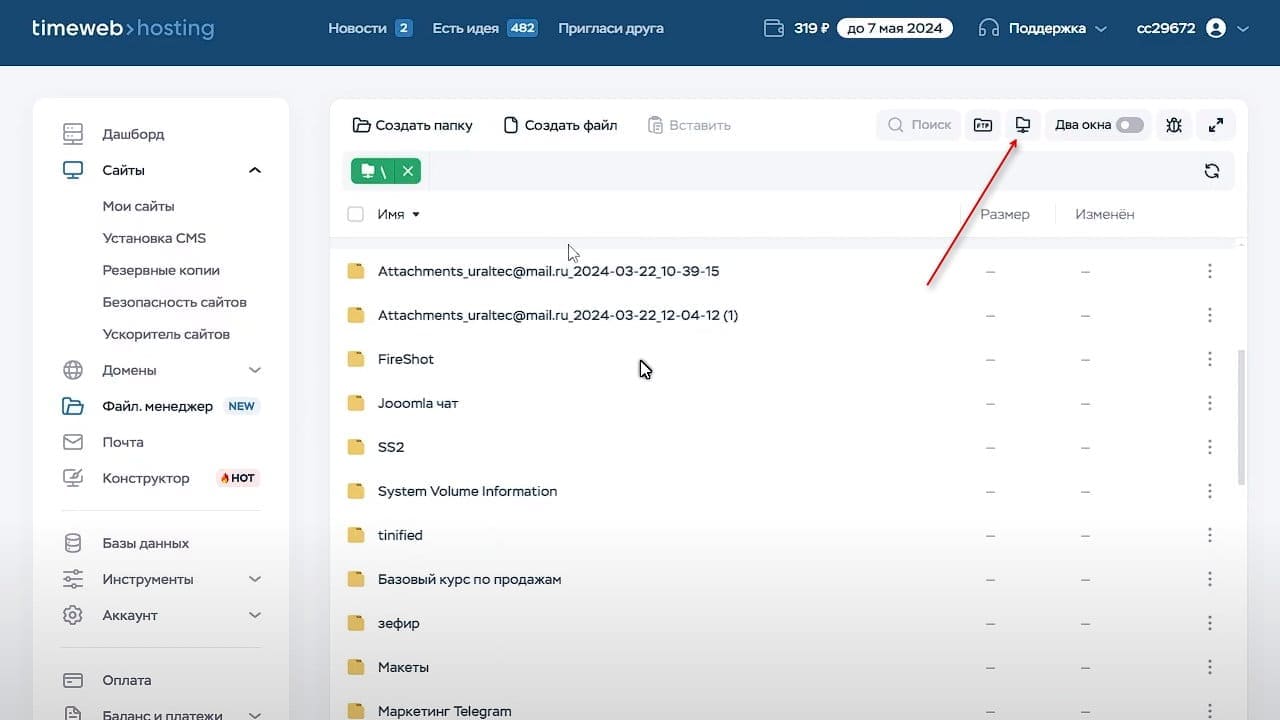Close the green root path tag
This screenshot has height=720, width=1280.
point(408,171)
